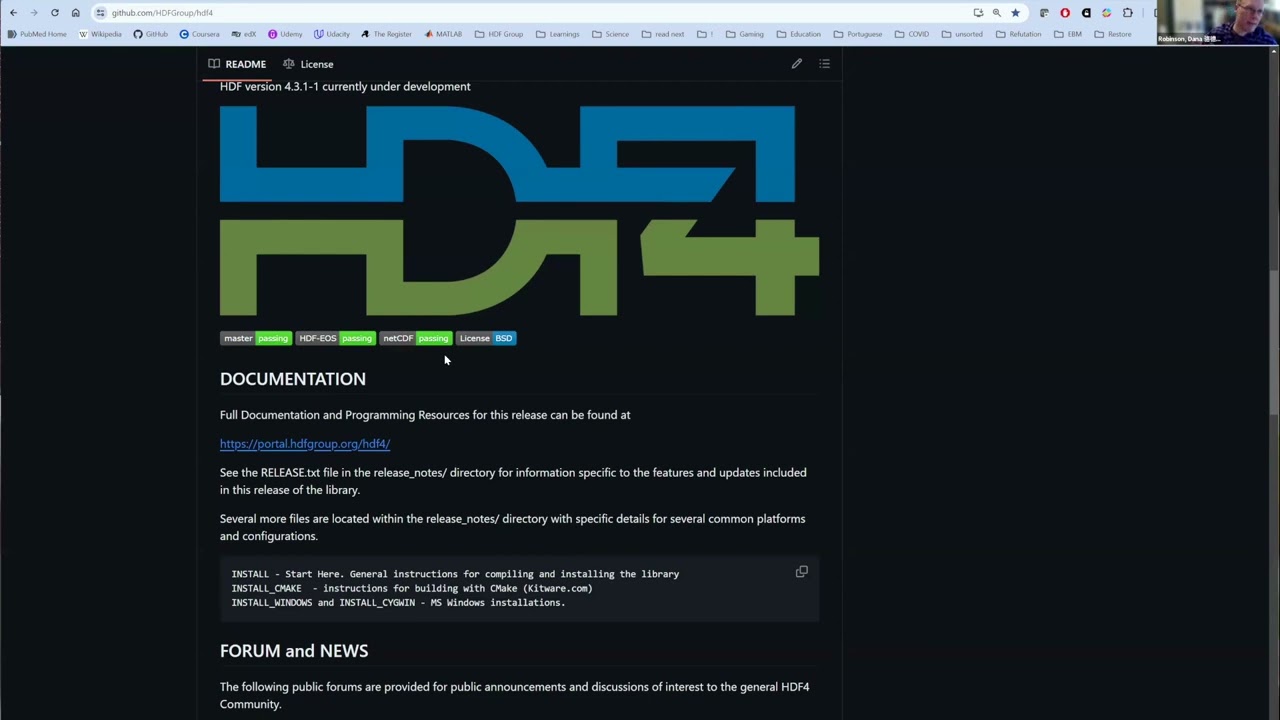Click the HDF version 4.3.1-1 text
Viewport: 1280px width, 720px height.
click(345, 86)
